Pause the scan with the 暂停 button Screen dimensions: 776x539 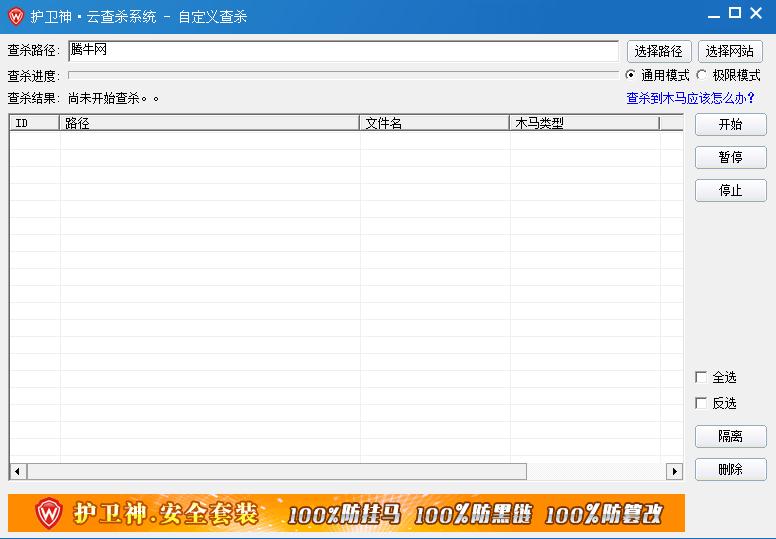[730, 157]
